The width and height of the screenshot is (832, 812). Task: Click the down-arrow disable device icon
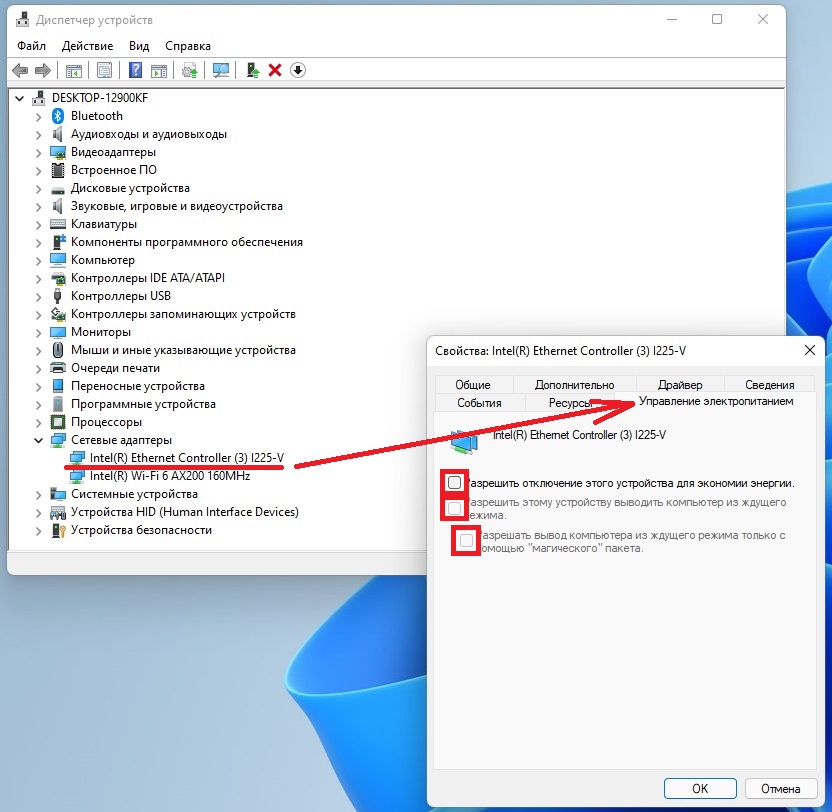(298, 70)
